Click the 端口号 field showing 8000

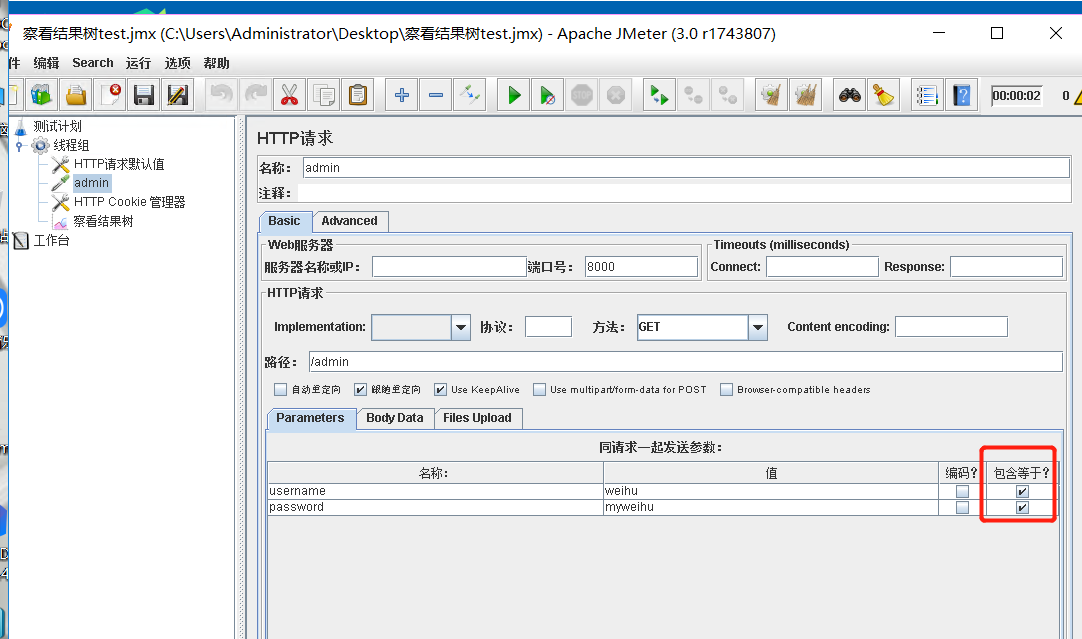[641, 267]
